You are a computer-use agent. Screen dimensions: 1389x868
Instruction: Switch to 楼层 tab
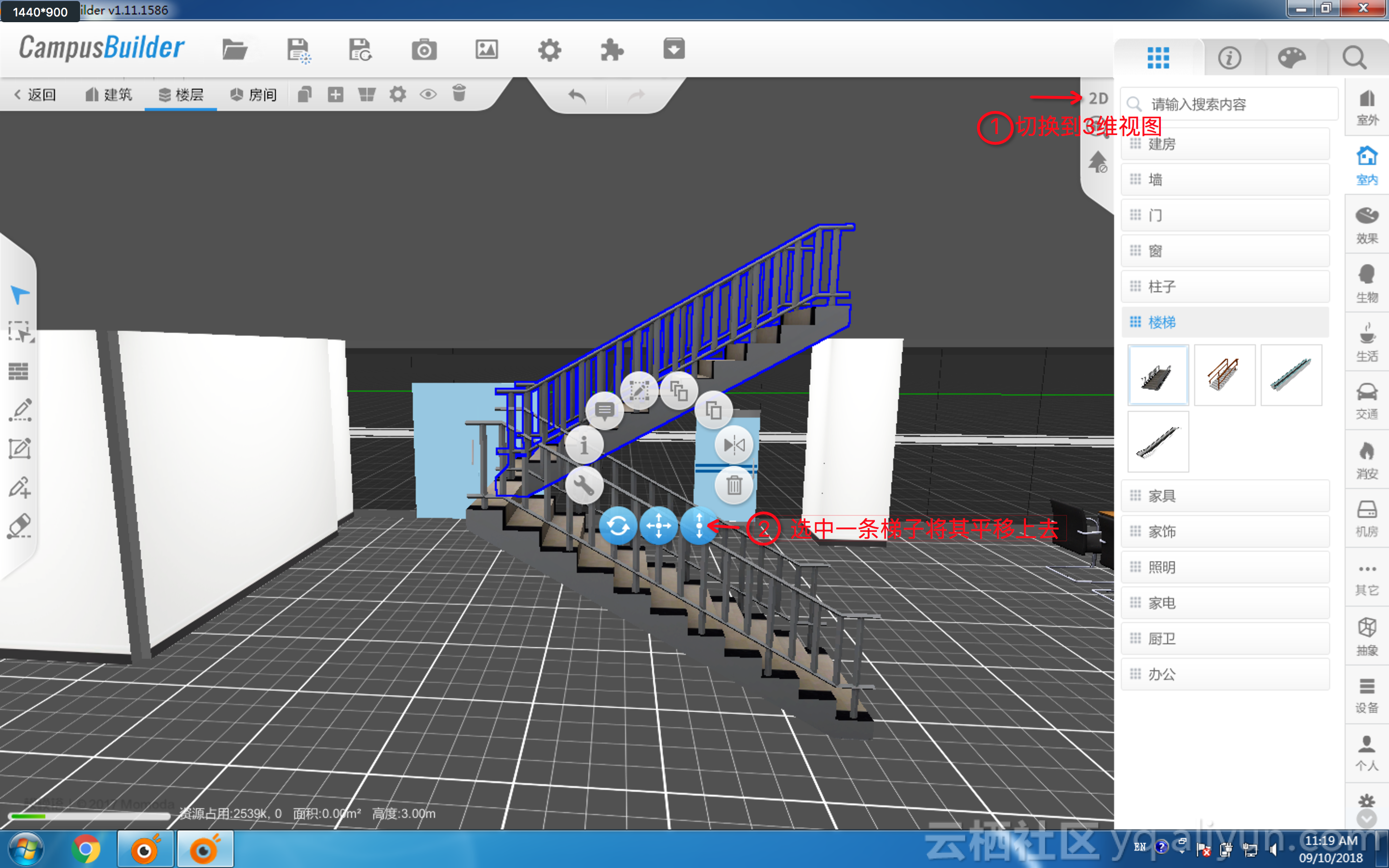(181, 95)
